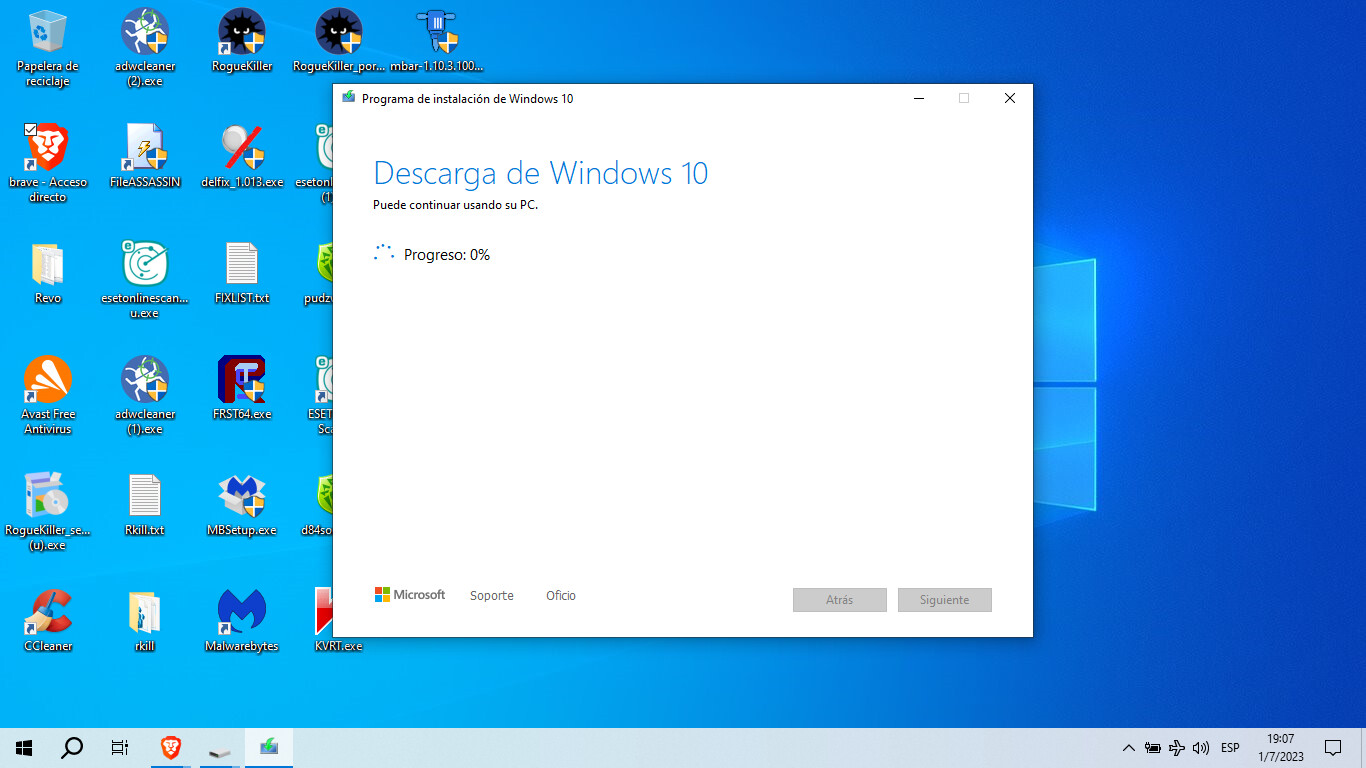Select the Malwarebytes shortcut icon
This screenshot has width=1366, height=768.
242,621
